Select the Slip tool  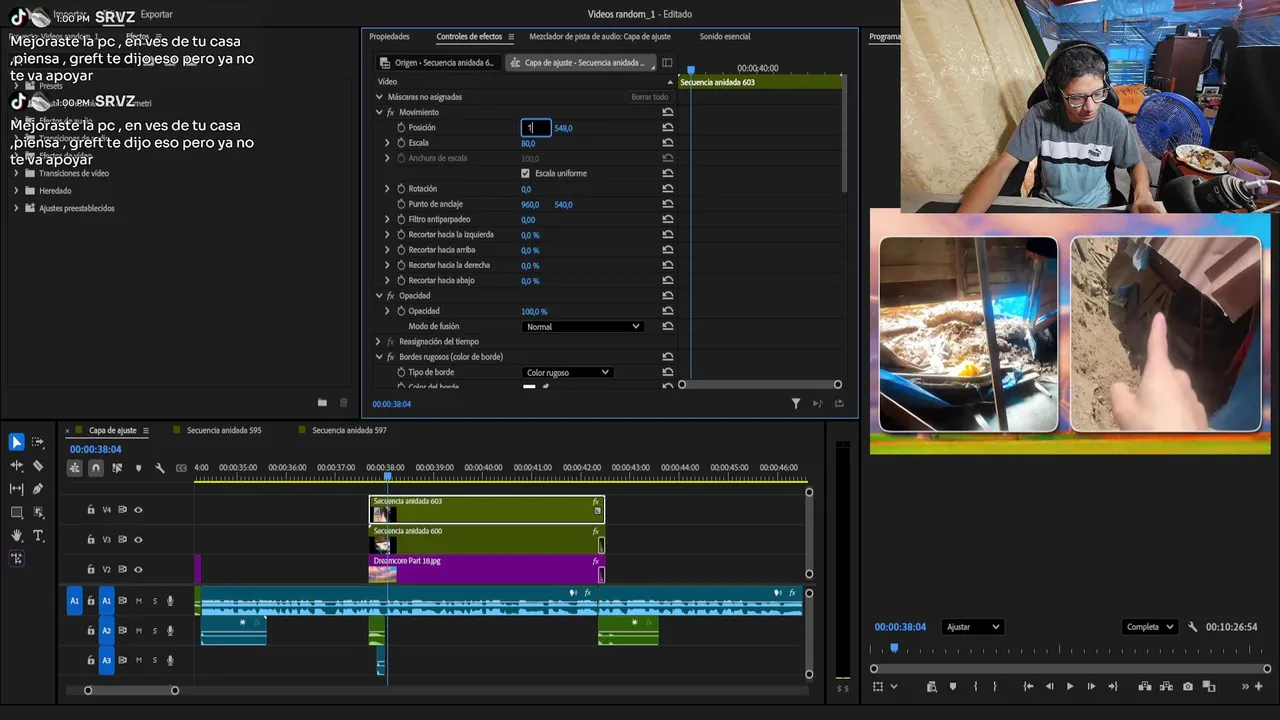[x=16, y=489]
